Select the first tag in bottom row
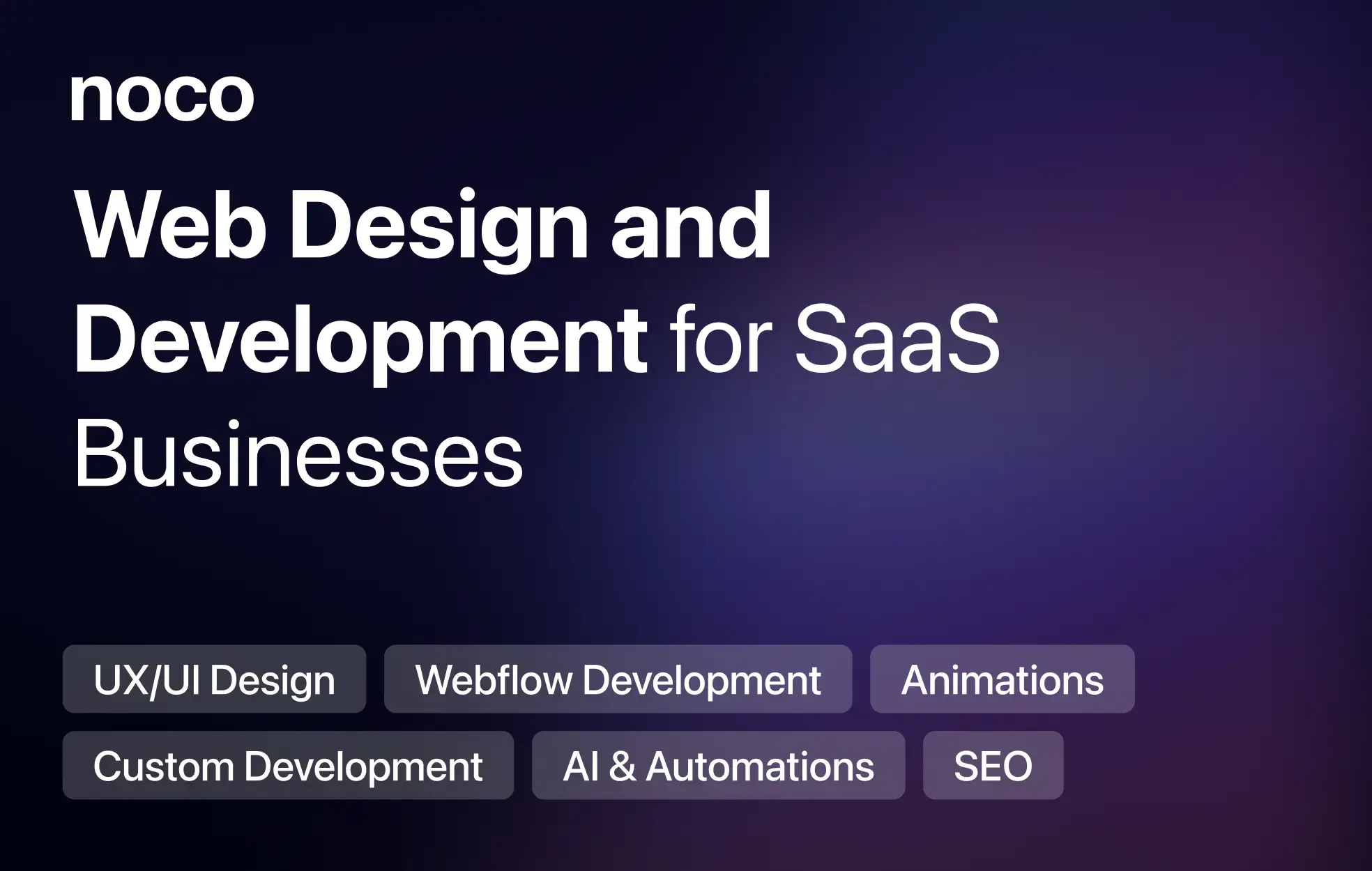Image resolution: width=1372 pixels, height=871 pixels. 288,766
